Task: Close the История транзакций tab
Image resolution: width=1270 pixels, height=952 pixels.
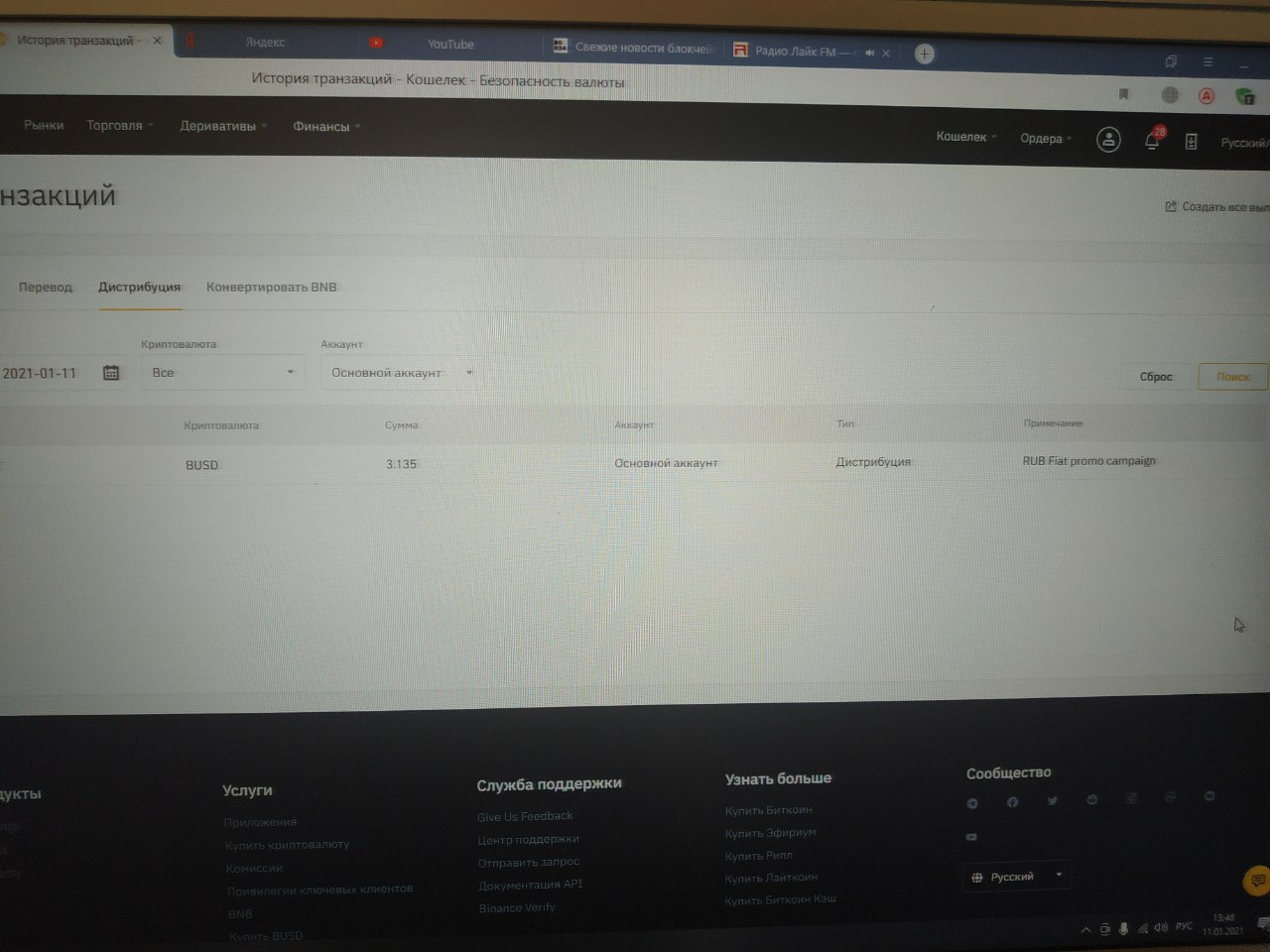Action: [x=157, y=41]
